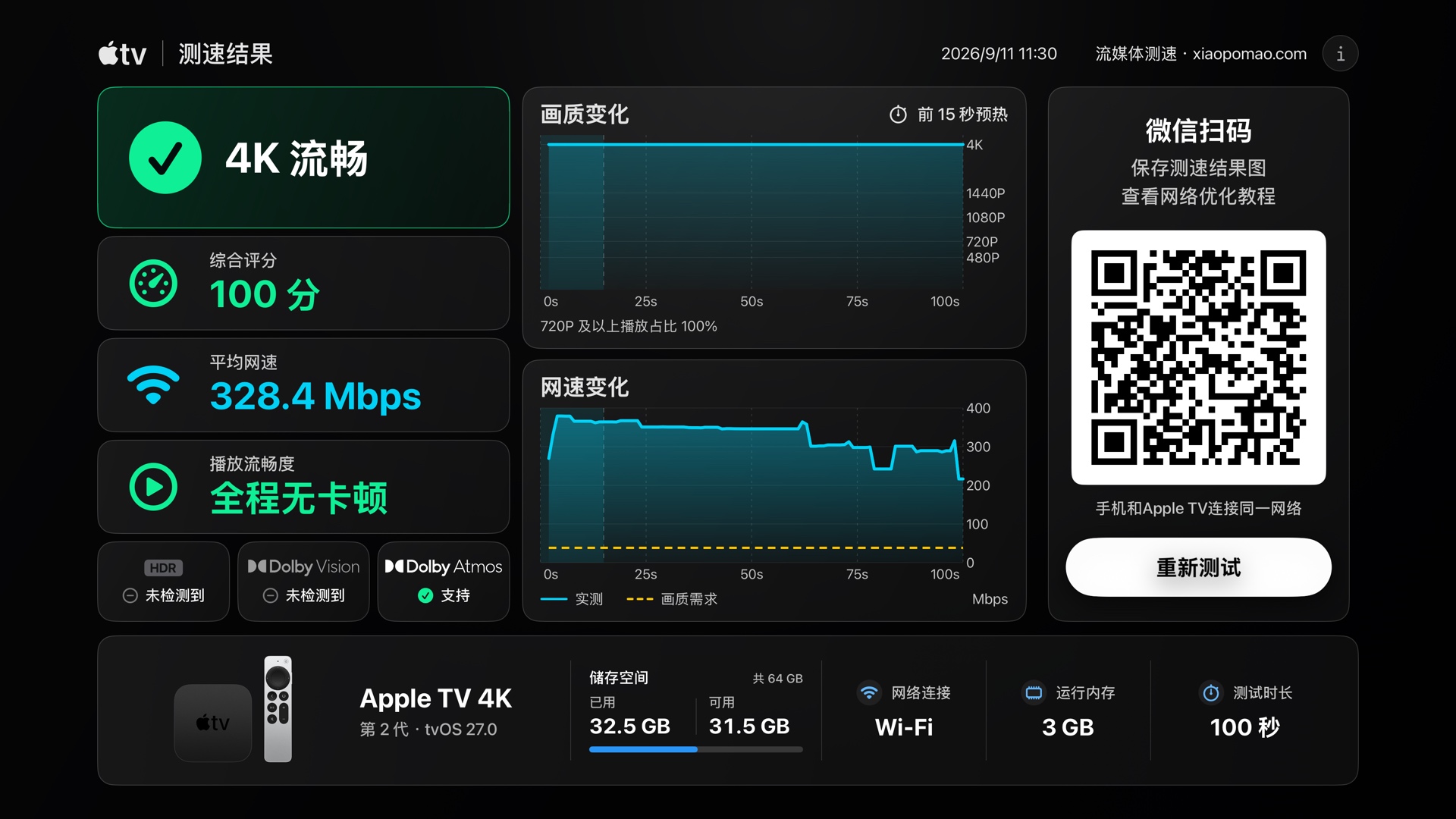Click the play icon beside 播放流畅度
Viewport: 1456px width, 819px height.
(x=153, y=487)
